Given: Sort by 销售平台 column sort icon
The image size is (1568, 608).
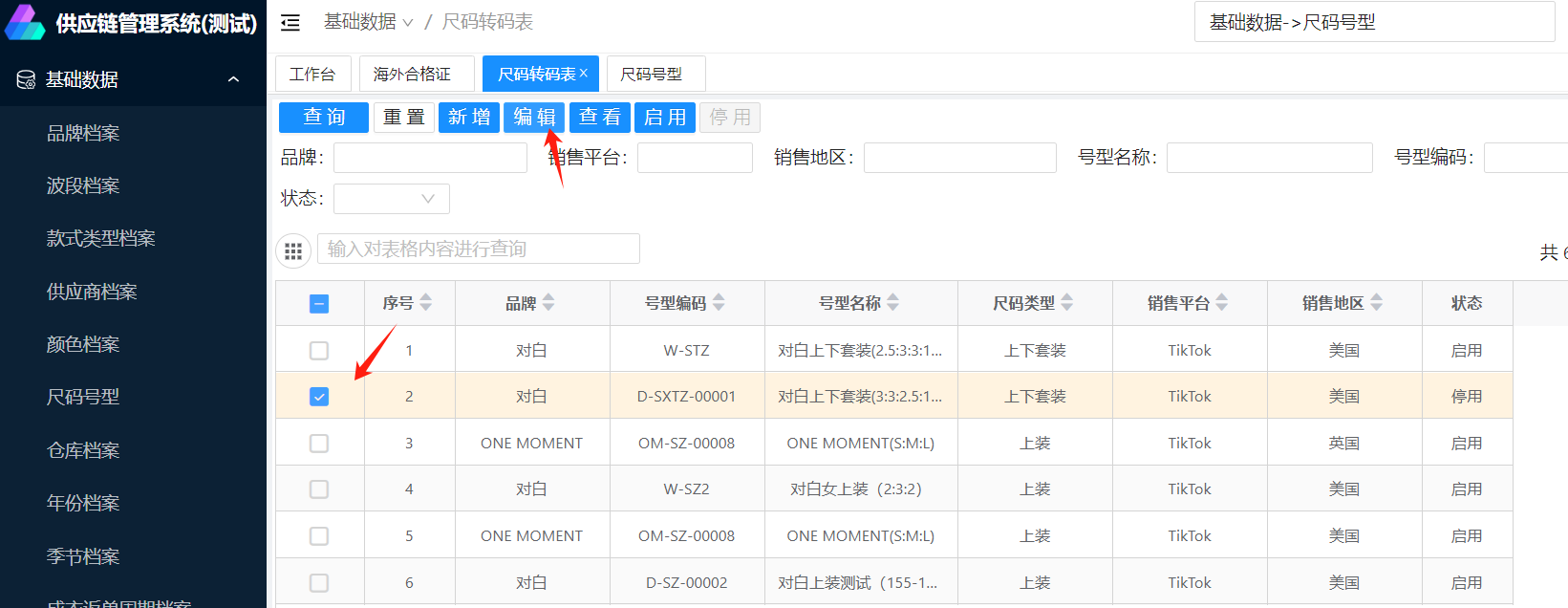Looking at the screenshot, I should pyautogui.click(x=1222, y=303).
